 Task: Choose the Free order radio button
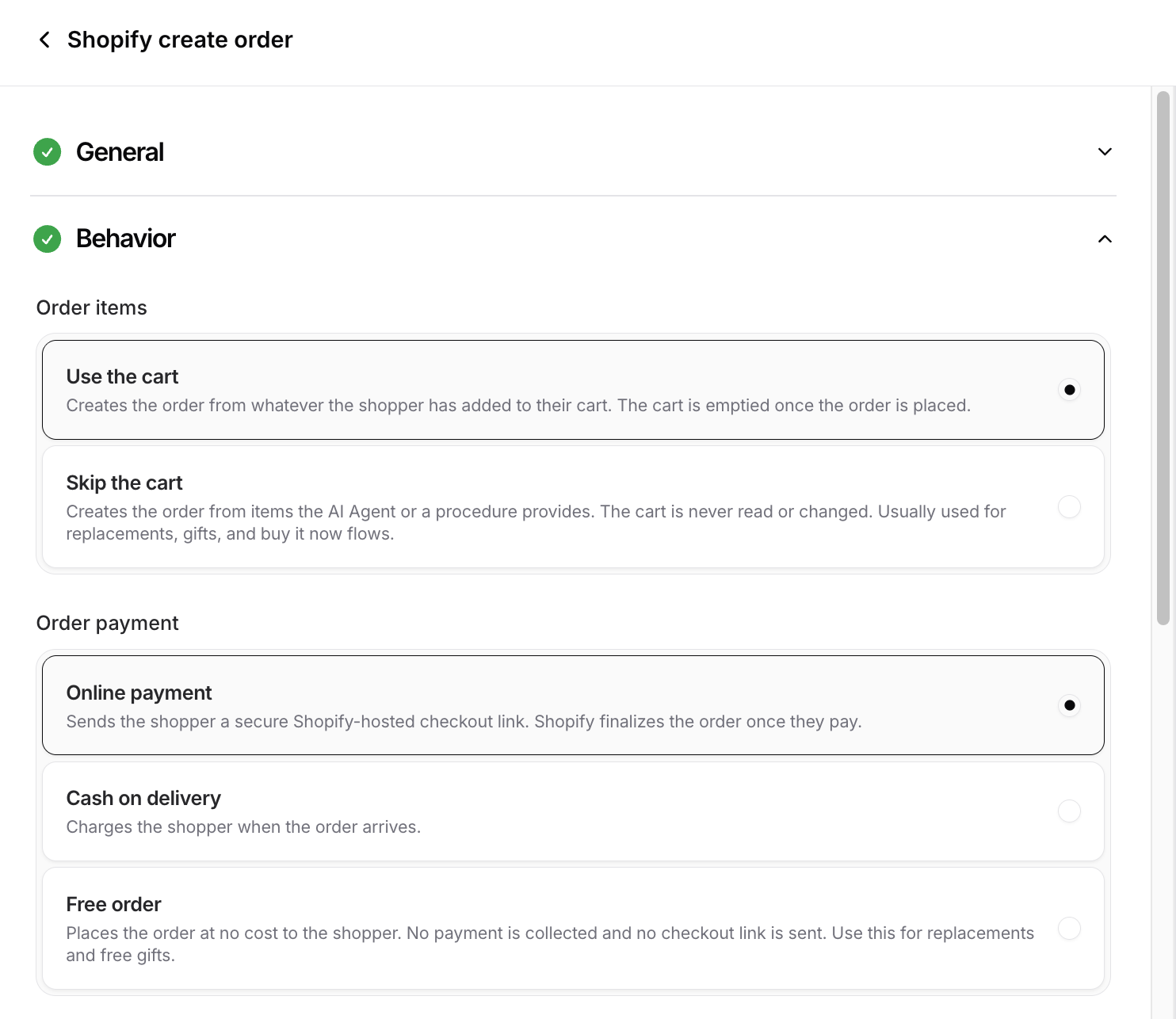(x=1069, y=929)
